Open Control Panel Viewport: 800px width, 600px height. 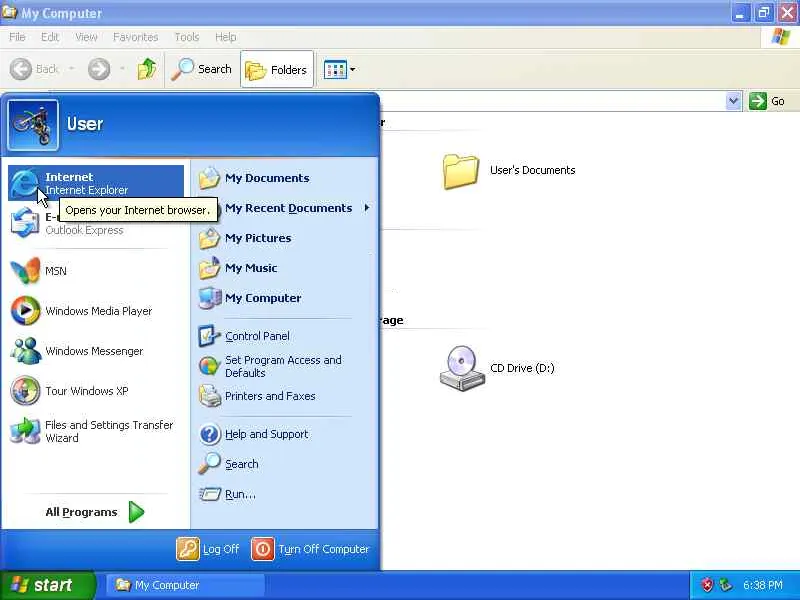point(284,336)
